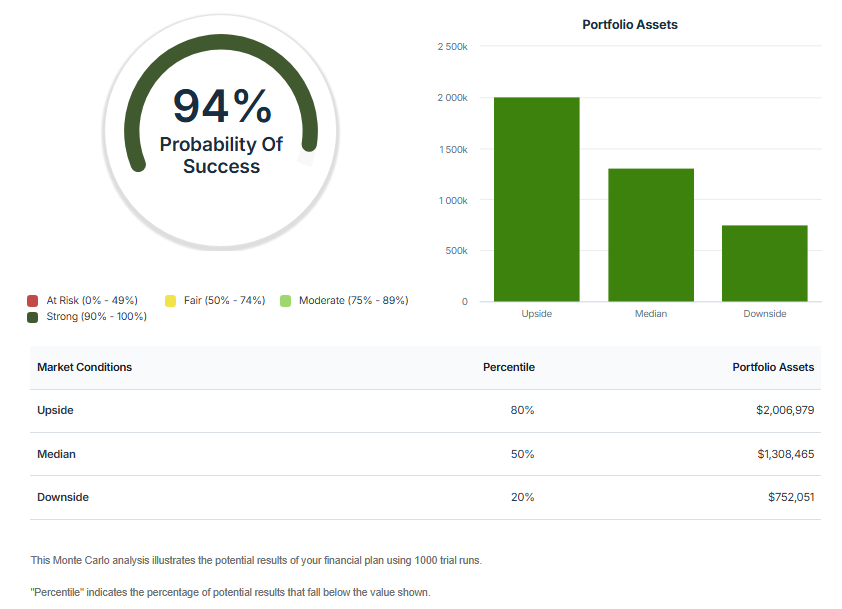Image resolution: width=842 pixels, height=609 pixels.
Task: Click the Market Conditions column header
Action: click(84, 367)
